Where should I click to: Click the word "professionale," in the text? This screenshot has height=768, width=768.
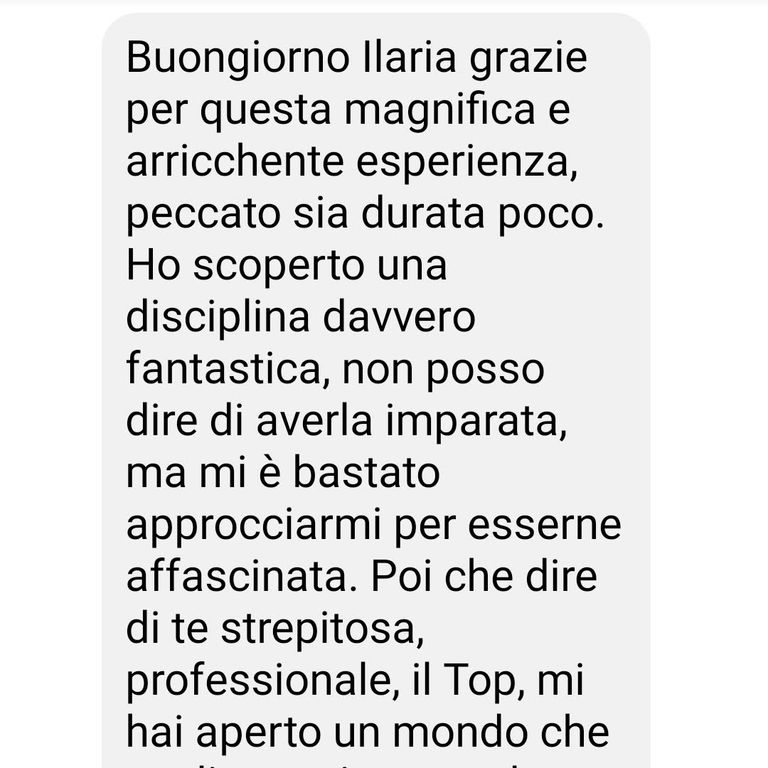click(263, 681)
